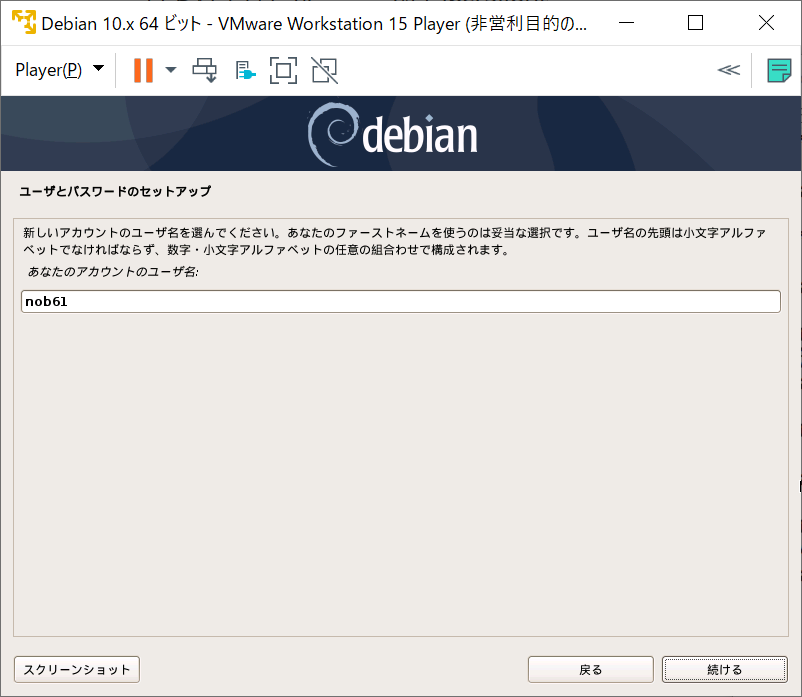Screen dimensions: 802x697
Task: Open the green notes message icon
Action: tap(779, 70)
